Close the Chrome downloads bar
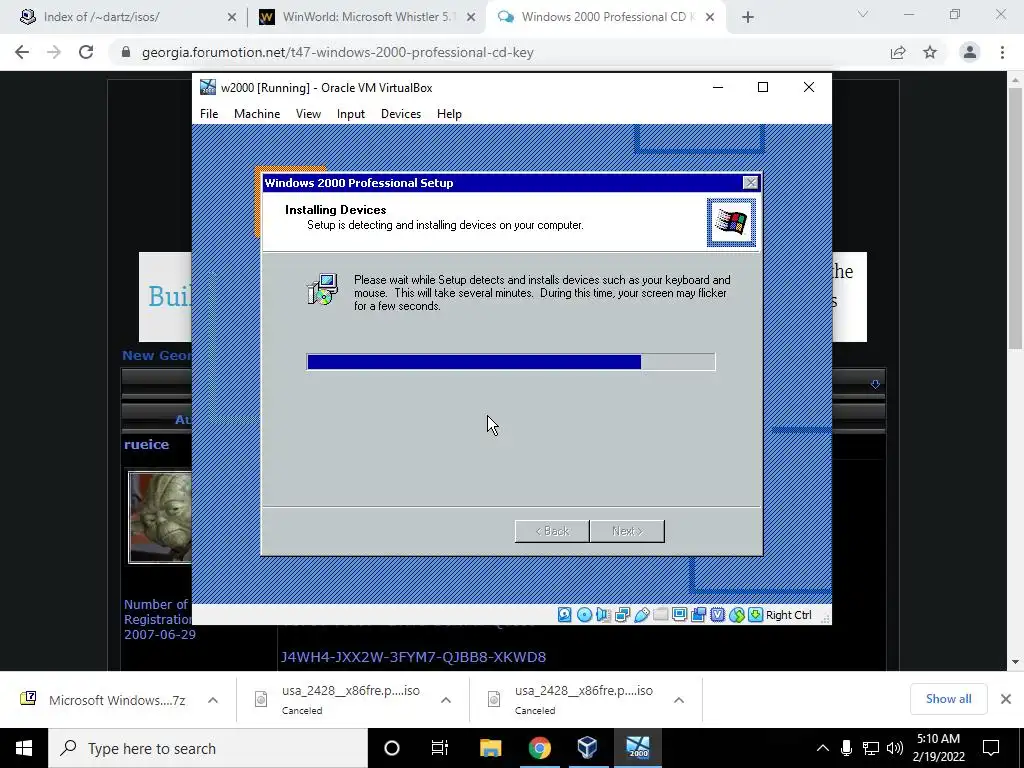The image size is (1024, 768). [1006, 699]
